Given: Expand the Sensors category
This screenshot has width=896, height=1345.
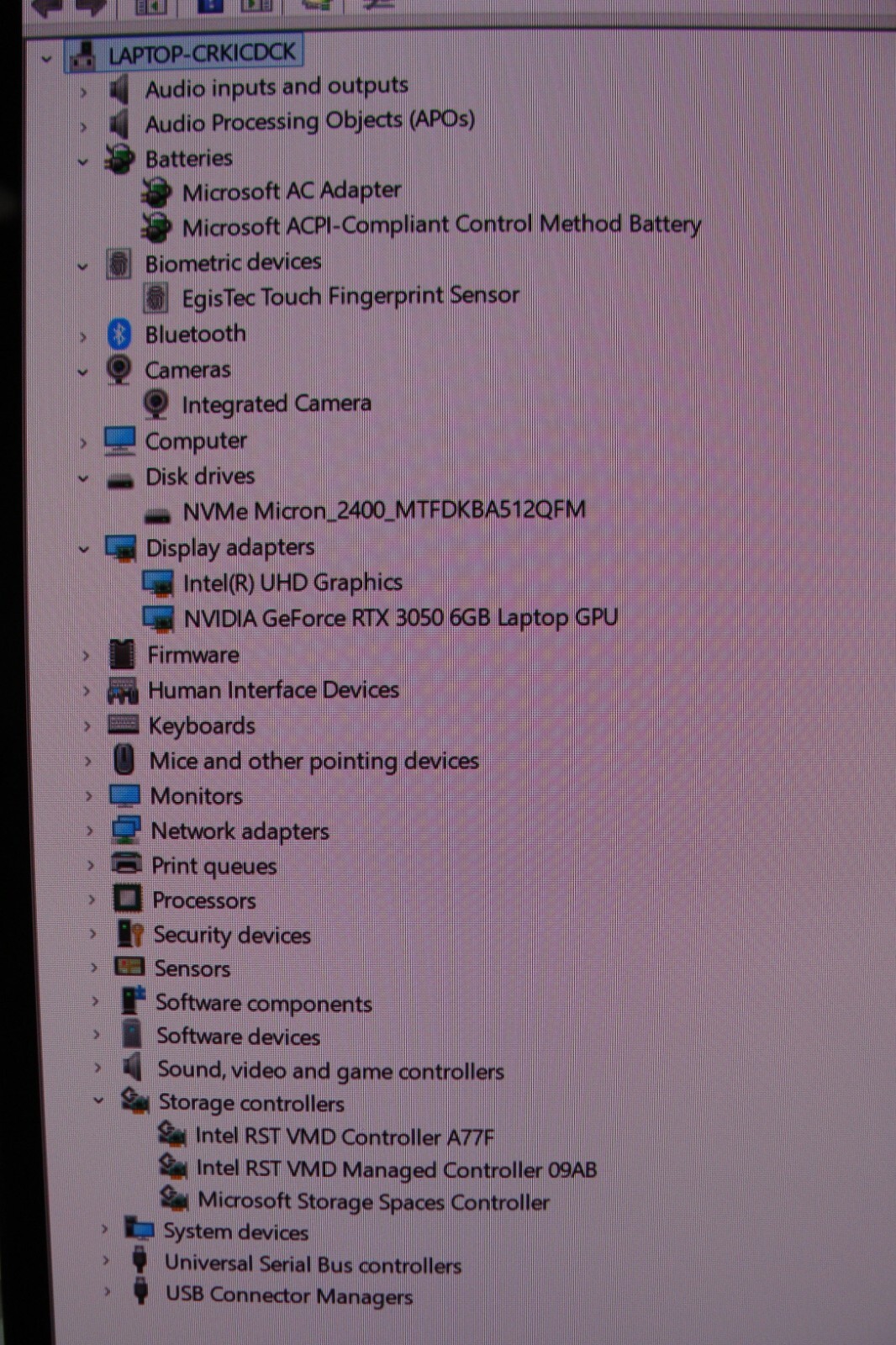Looking at the screenshot, I should coord(94,969).
